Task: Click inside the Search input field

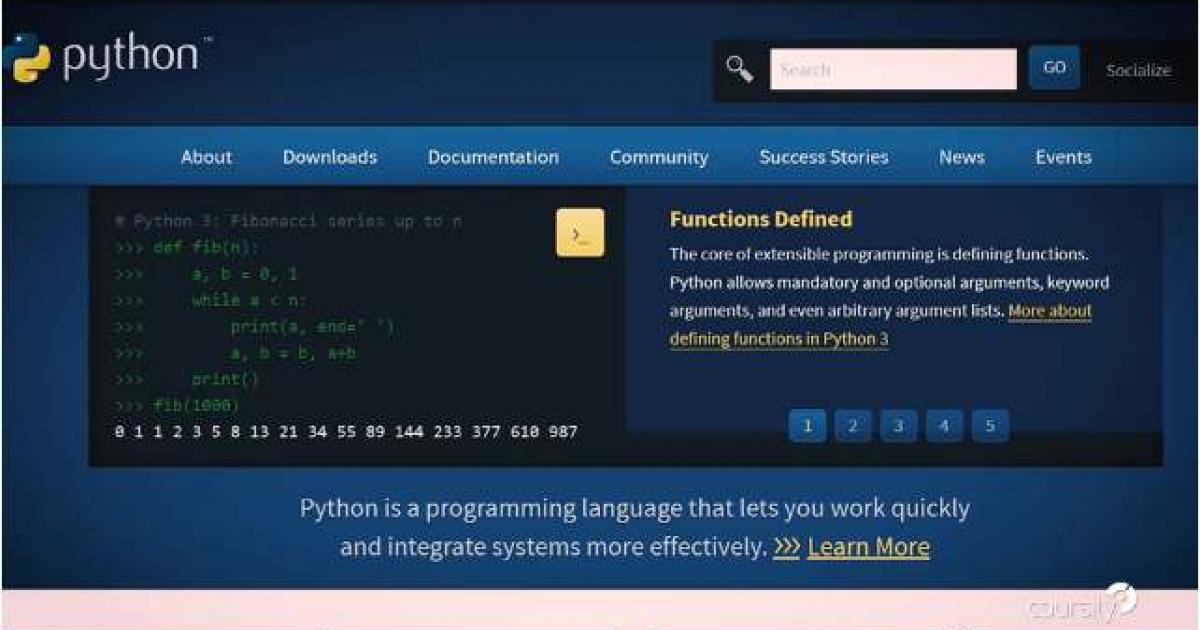Action: 892,68
